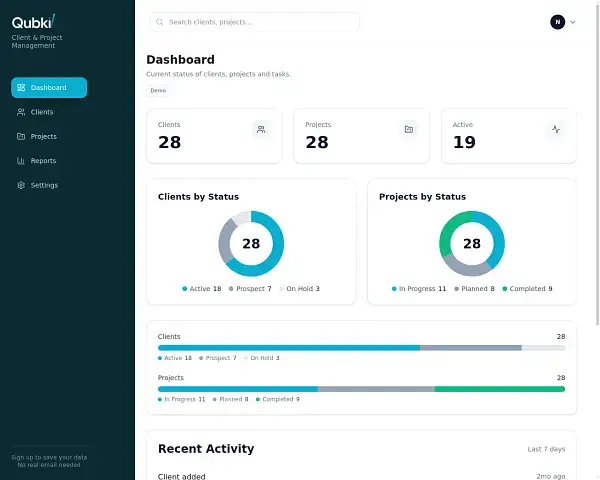Click the folder icon on Projects card
Screen dimensions: 600x480
(408, 129)
